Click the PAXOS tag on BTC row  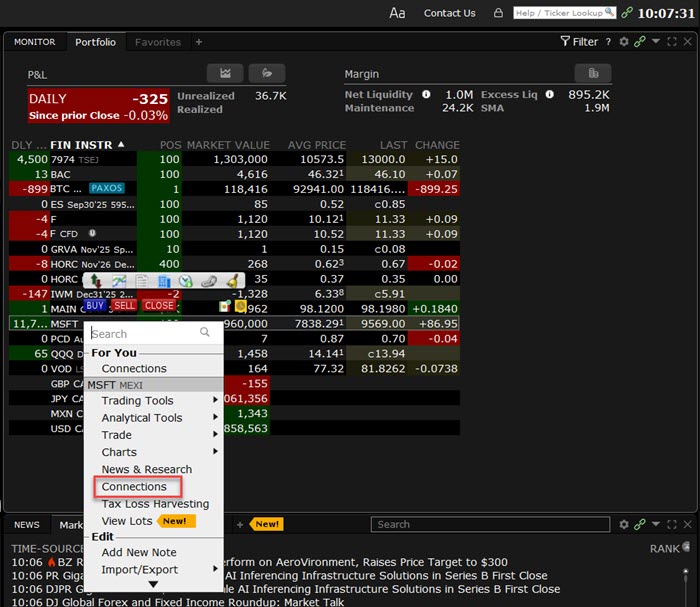[x=106, y=188]
